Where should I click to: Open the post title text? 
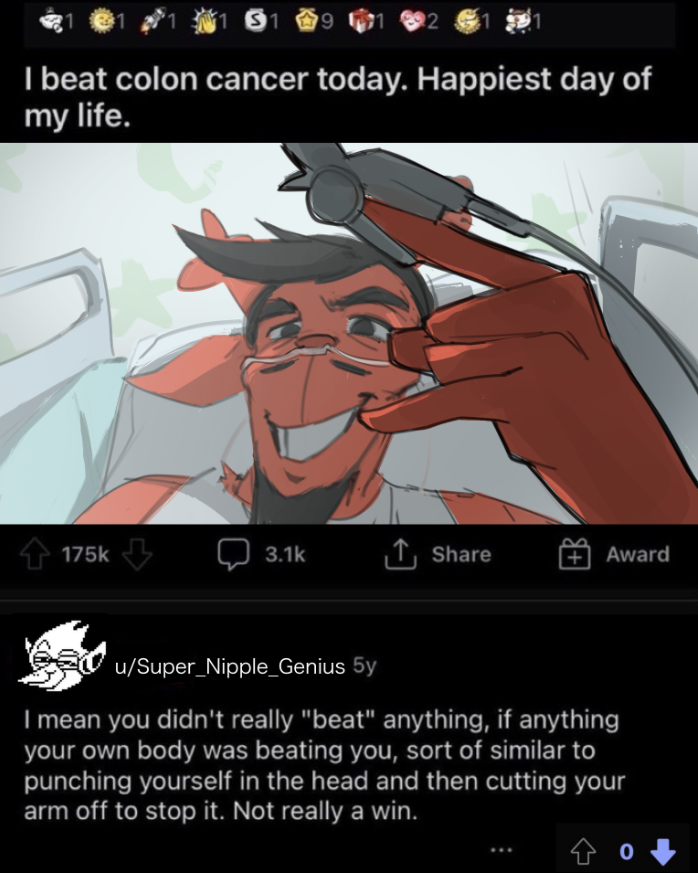pyautogui.click(x=337, y=97)
